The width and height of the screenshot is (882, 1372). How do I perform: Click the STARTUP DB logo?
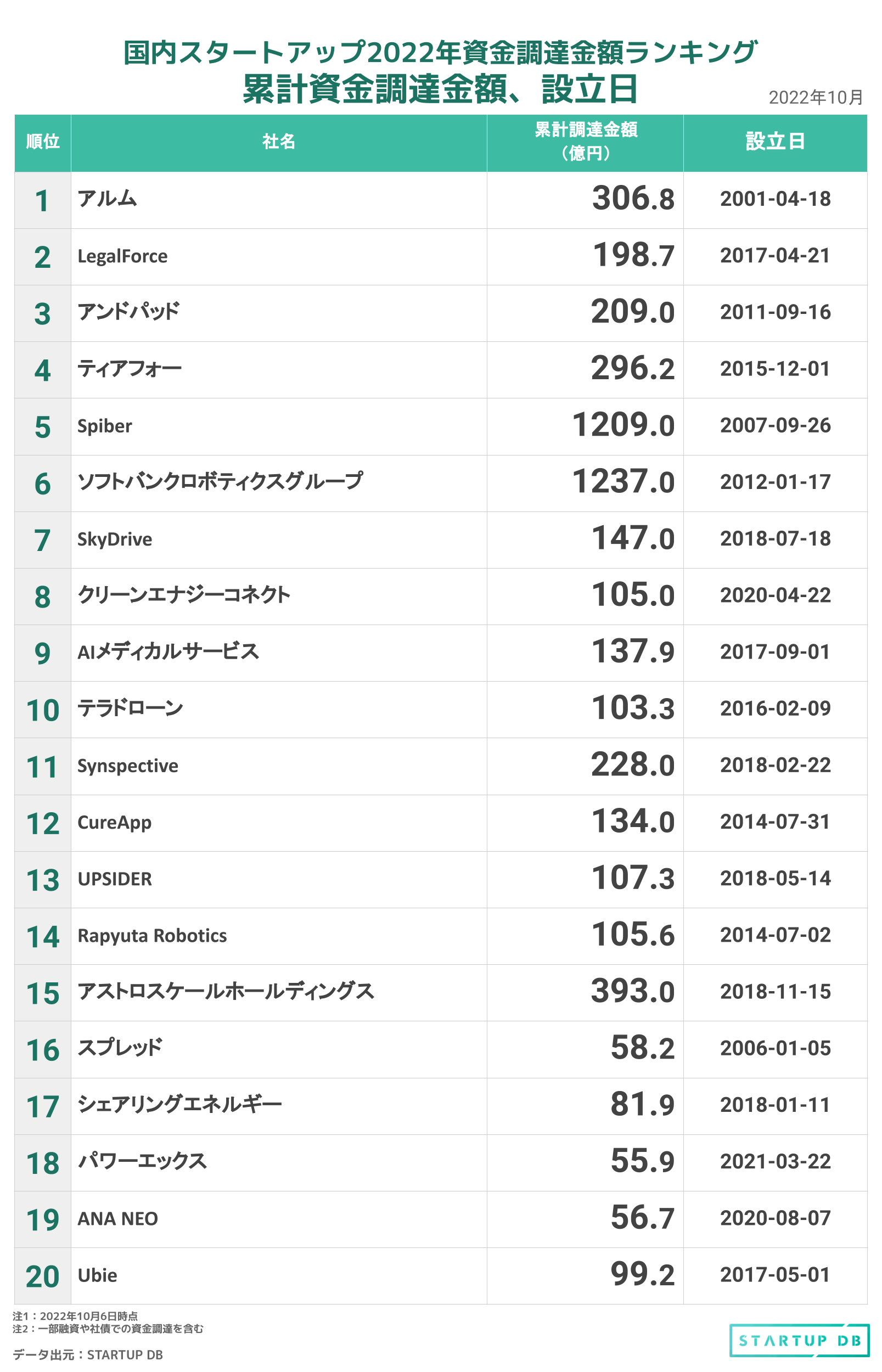coord(799,1340)
